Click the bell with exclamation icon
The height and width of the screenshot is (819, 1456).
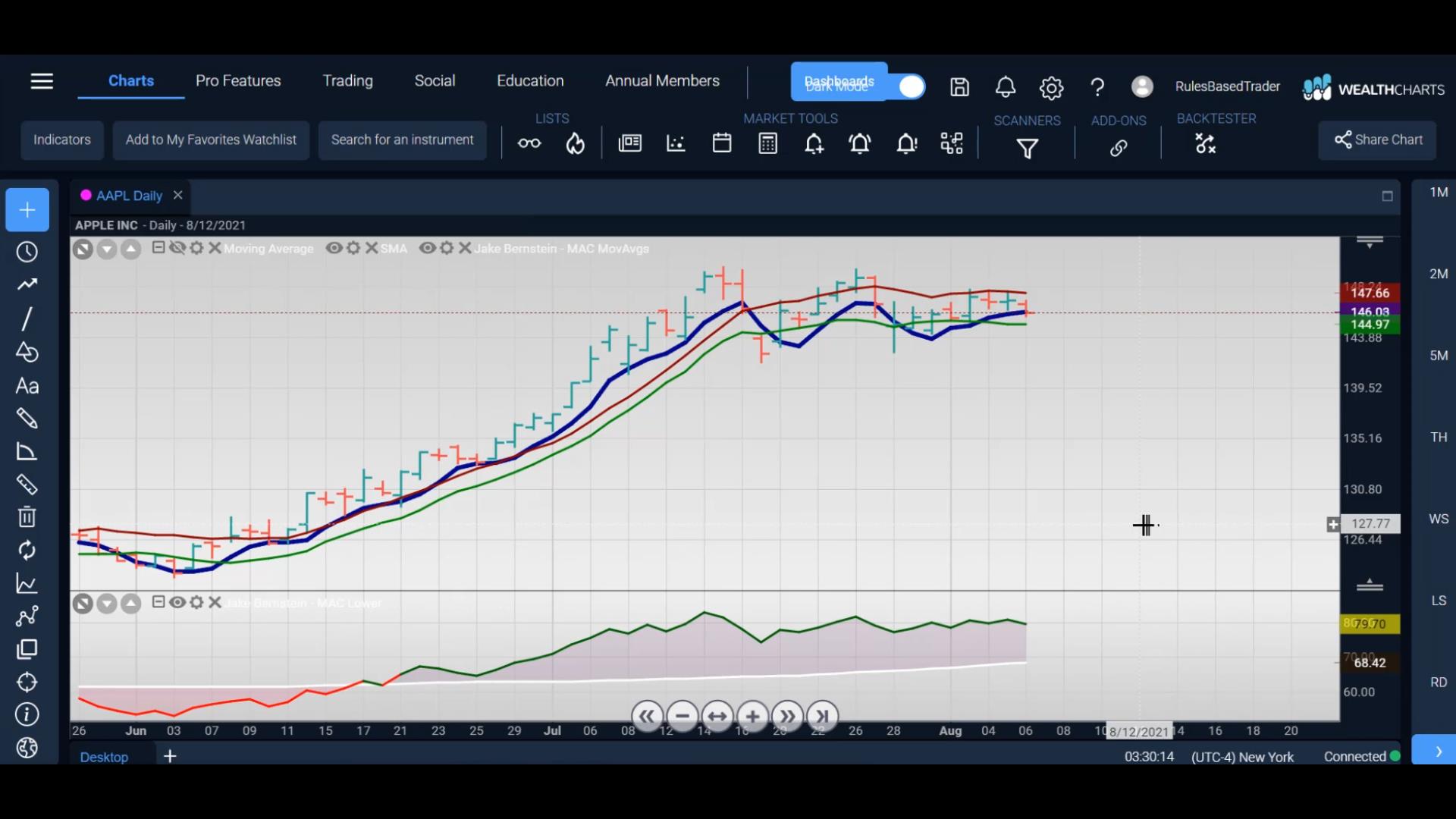pos(907,143)
